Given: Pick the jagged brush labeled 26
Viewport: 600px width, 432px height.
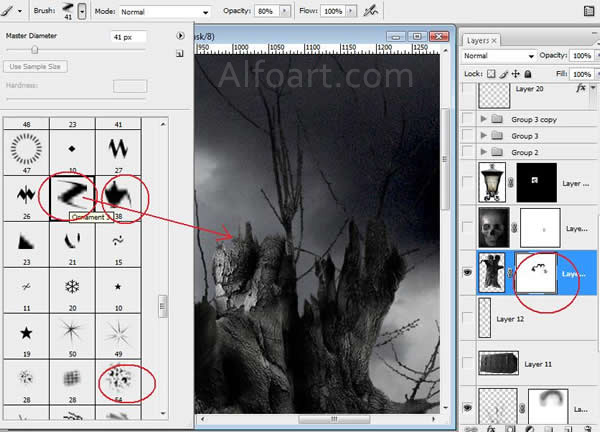Looking at the screenshot, I should tap(26, 195).
